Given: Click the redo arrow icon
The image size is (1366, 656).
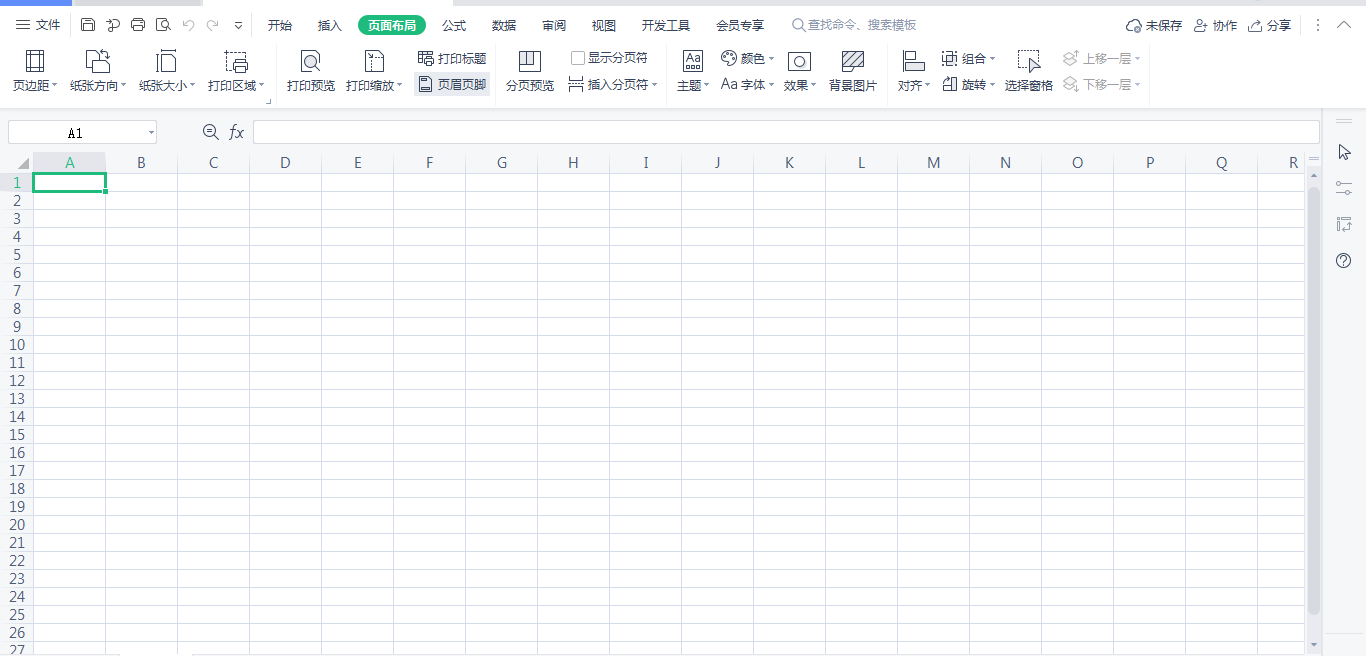Looking at the screenshot, I should tap(212, 25).
